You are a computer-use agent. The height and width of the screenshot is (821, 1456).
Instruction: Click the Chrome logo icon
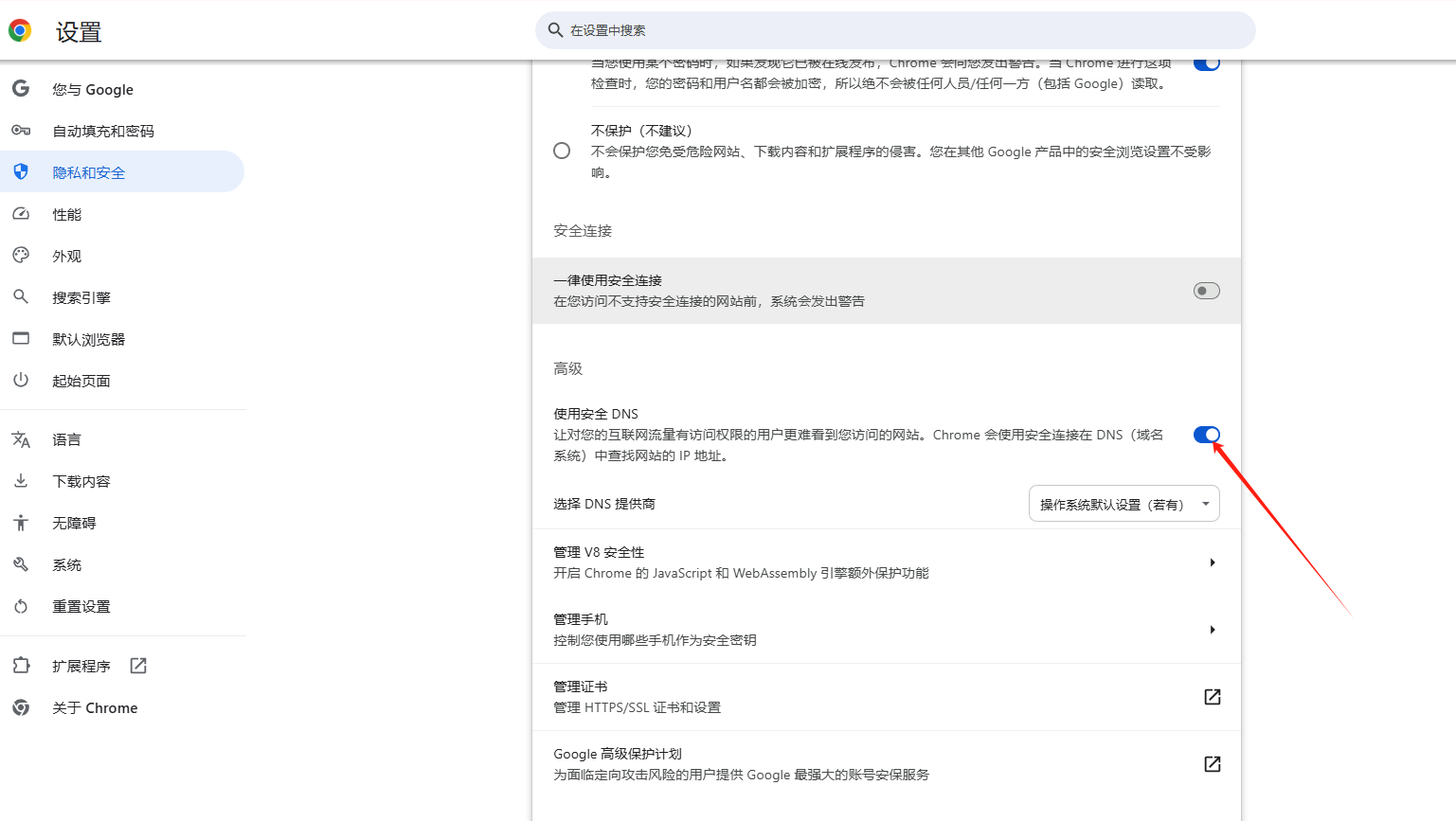point(20,30)
